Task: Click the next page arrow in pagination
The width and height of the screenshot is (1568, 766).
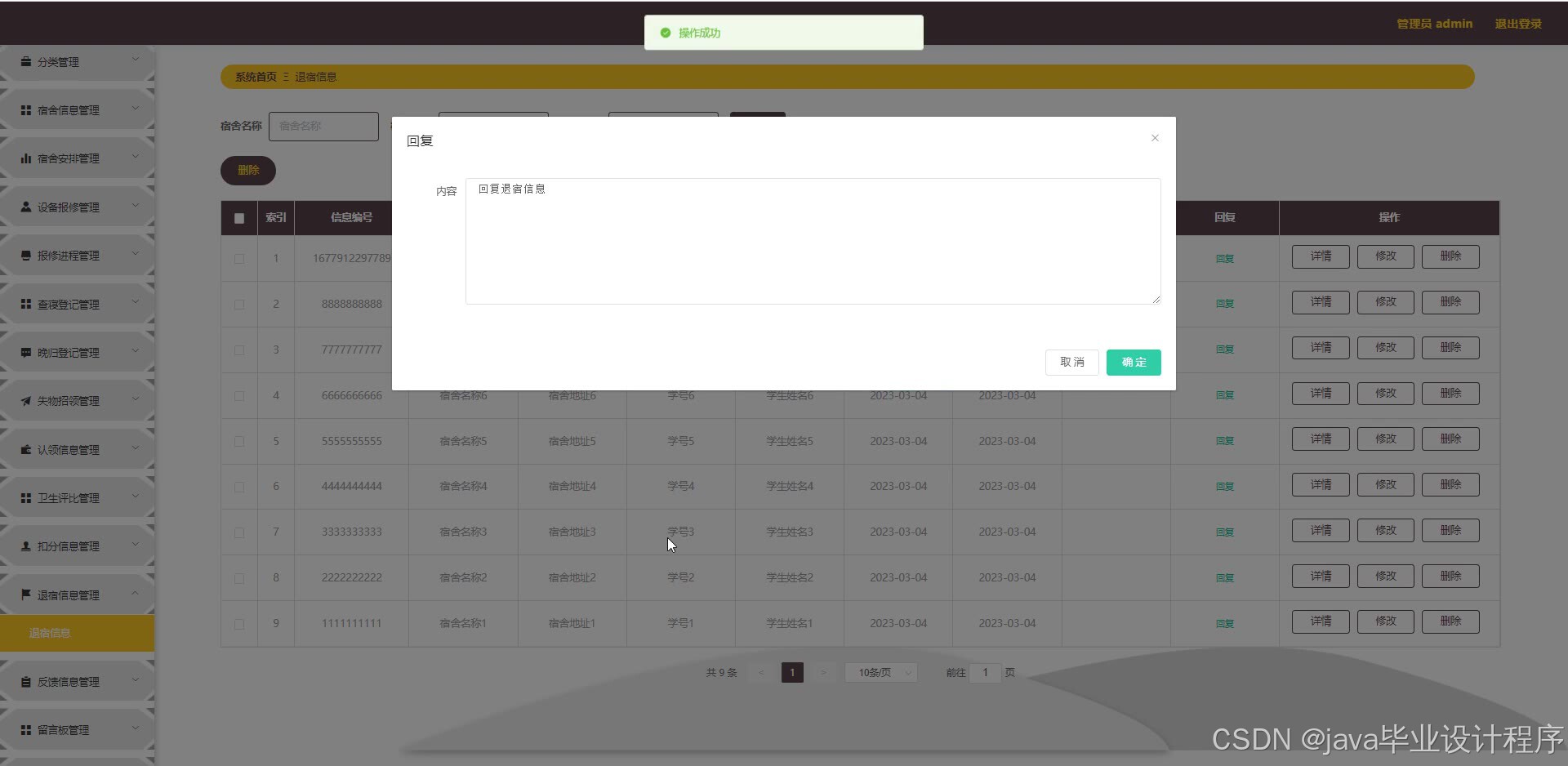Action: coord(823,673)
